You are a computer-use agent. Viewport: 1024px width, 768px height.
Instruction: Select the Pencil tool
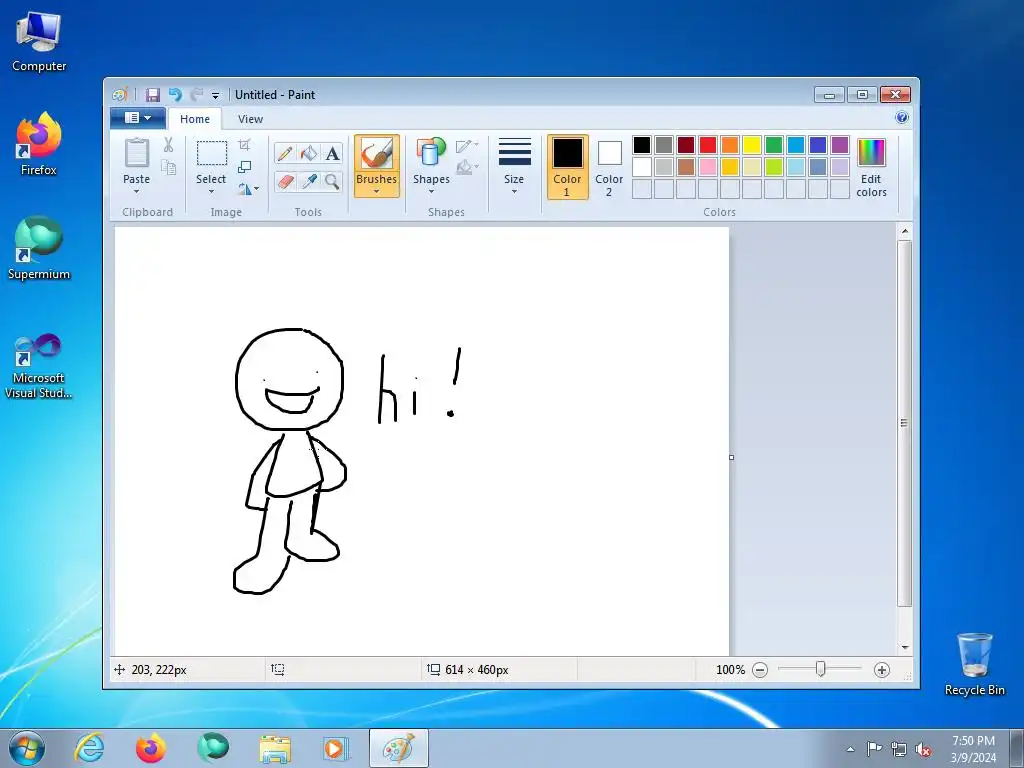(285, 153)
